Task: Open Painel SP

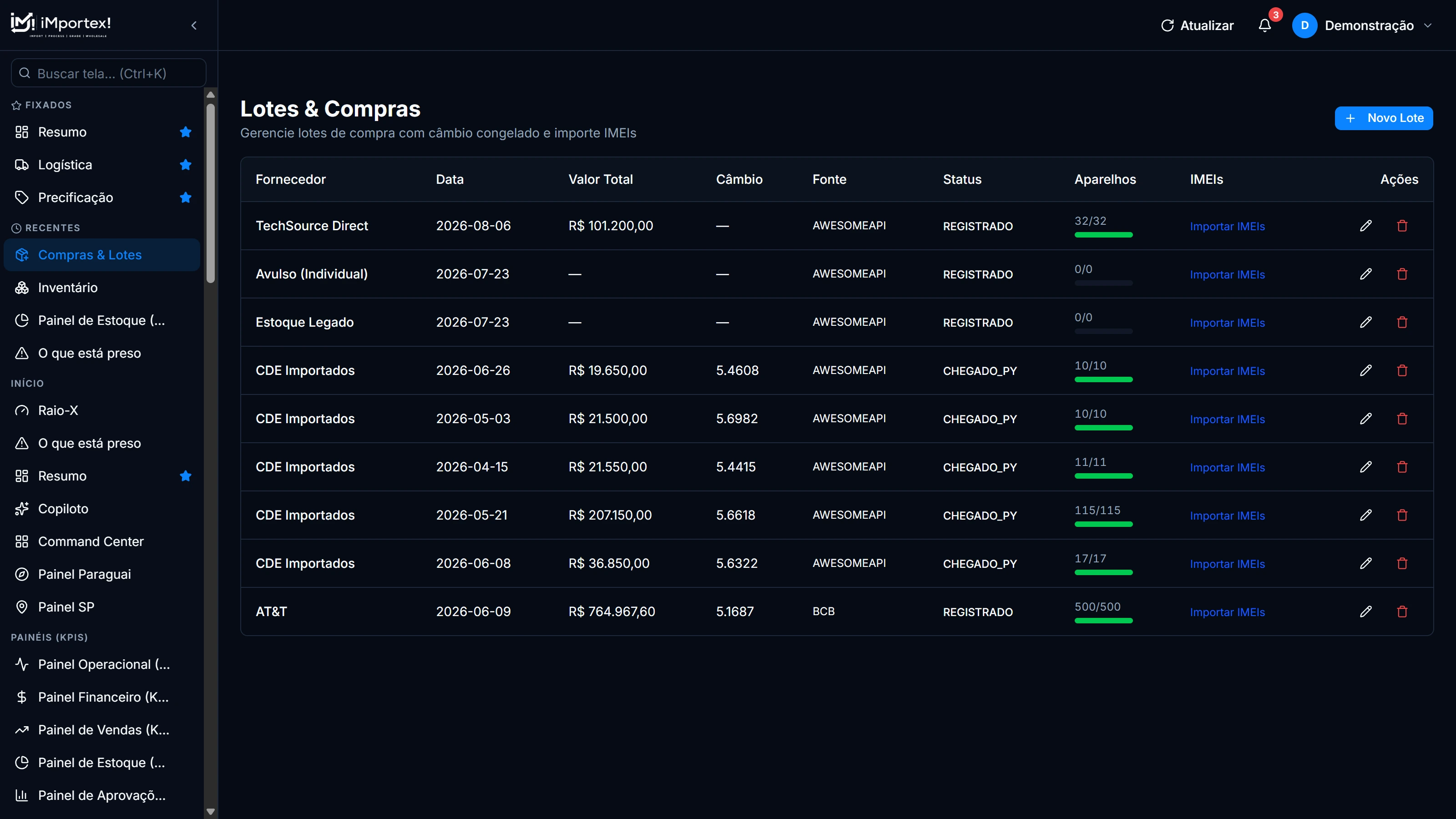Action: point(102,607)
